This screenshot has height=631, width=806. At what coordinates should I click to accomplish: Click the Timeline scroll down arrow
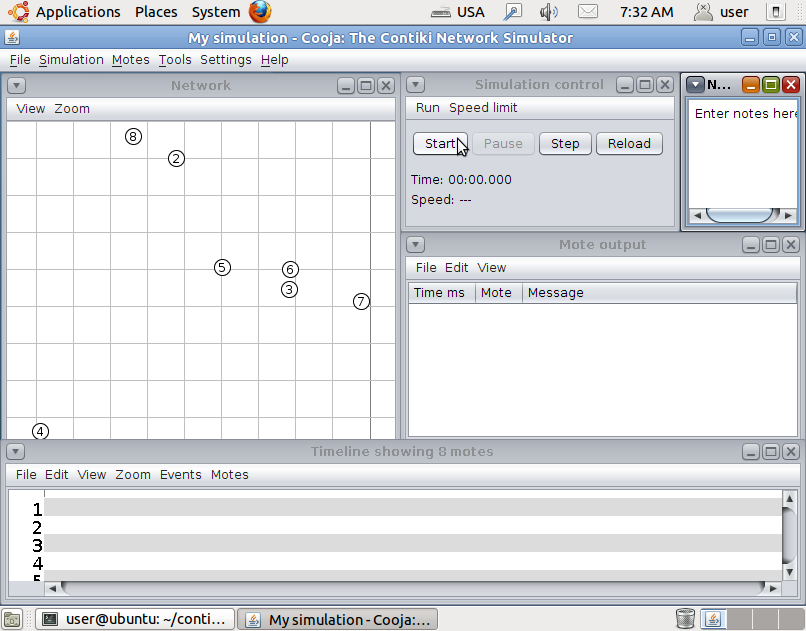point(790,572)
